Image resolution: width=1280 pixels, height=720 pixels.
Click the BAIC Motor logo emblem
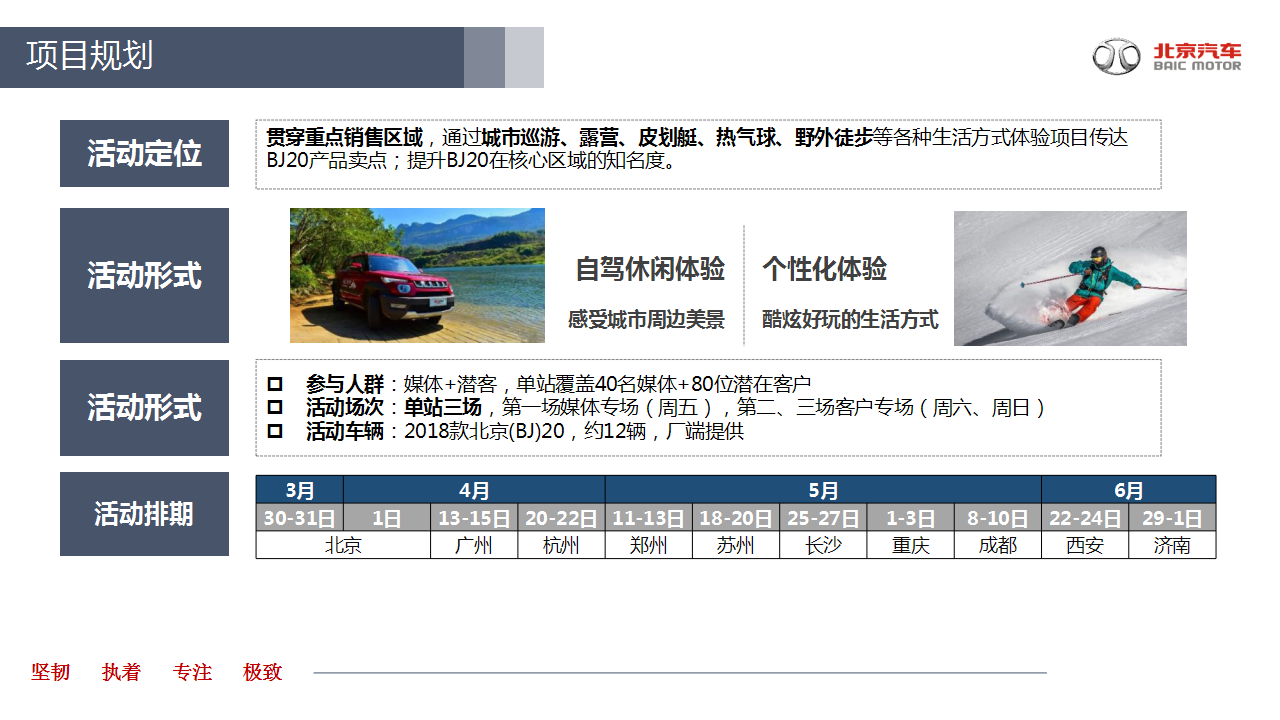tap(1116, 57)
